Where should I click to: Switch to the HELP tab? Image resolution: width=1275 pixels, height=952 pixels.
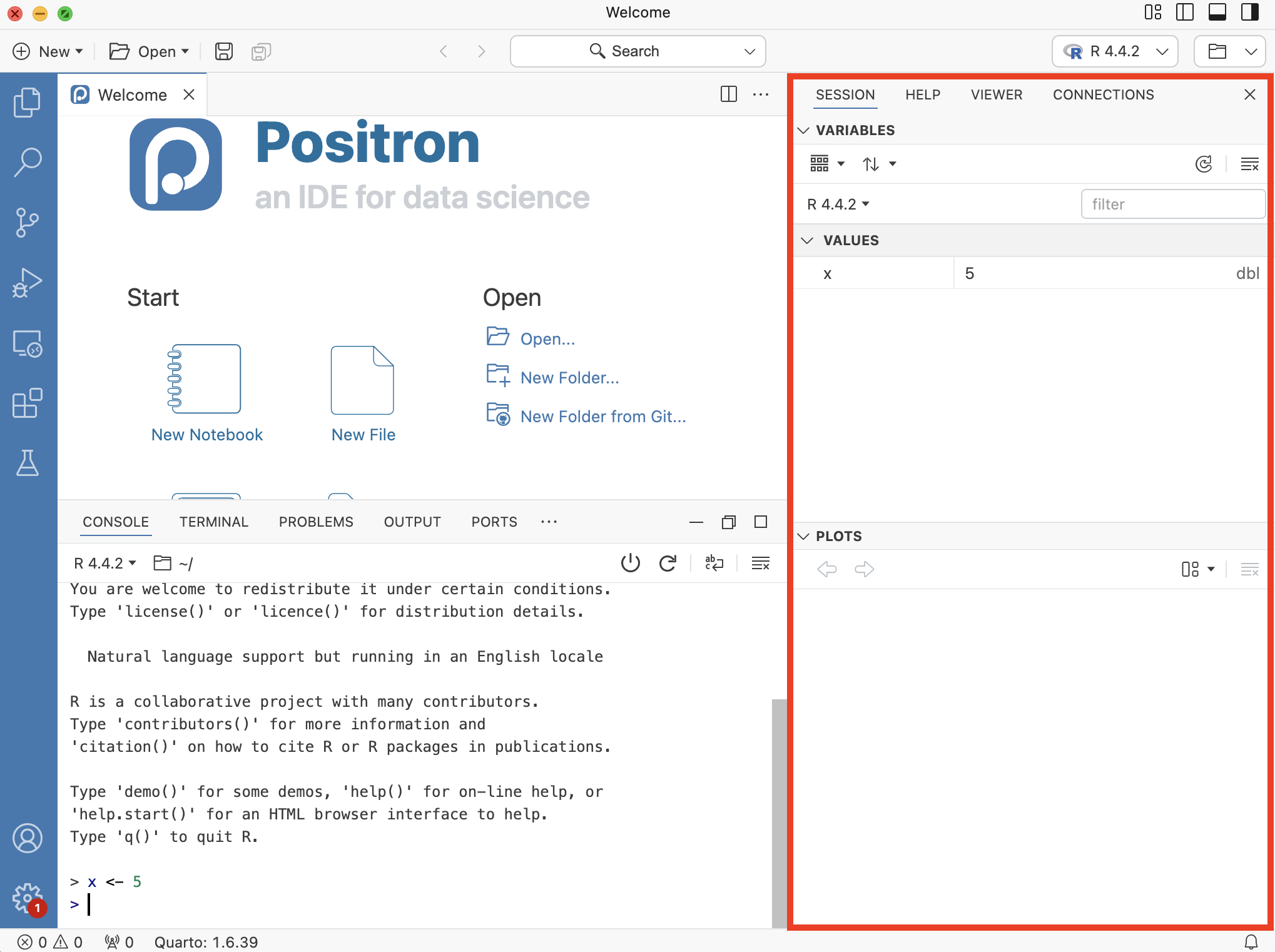click(923, 94)
